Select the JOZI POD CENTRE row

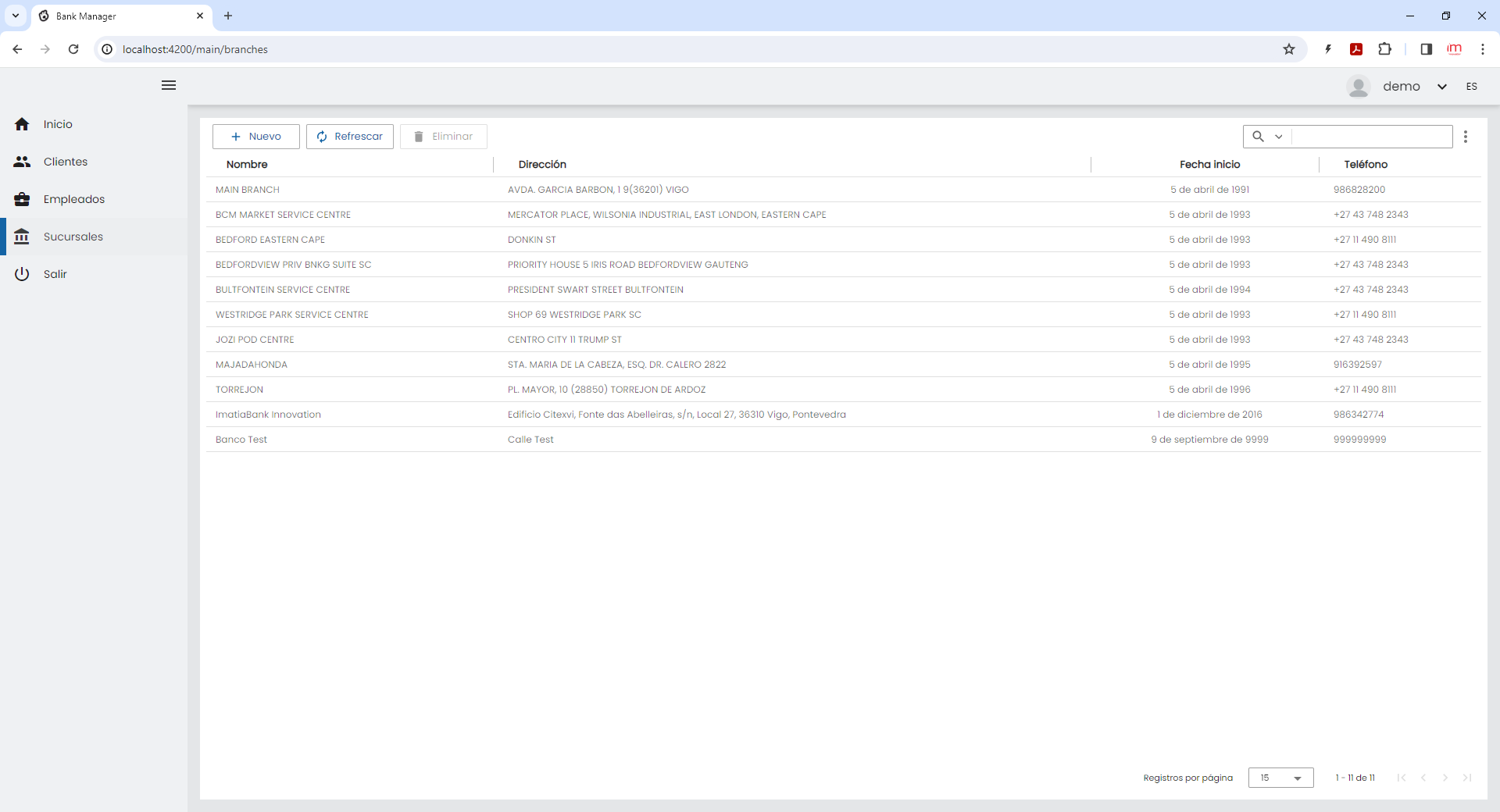(844, 340)
